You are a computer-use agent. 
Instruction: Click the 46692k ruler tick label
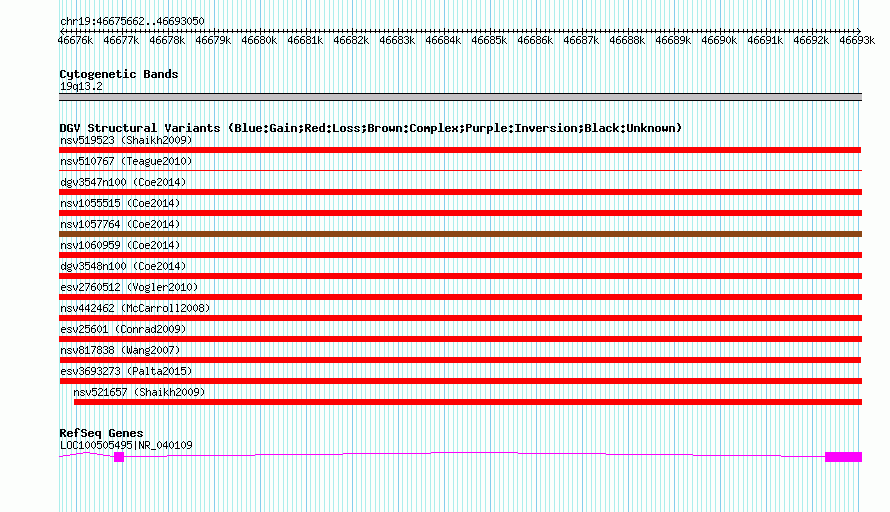tap(811, 41)
